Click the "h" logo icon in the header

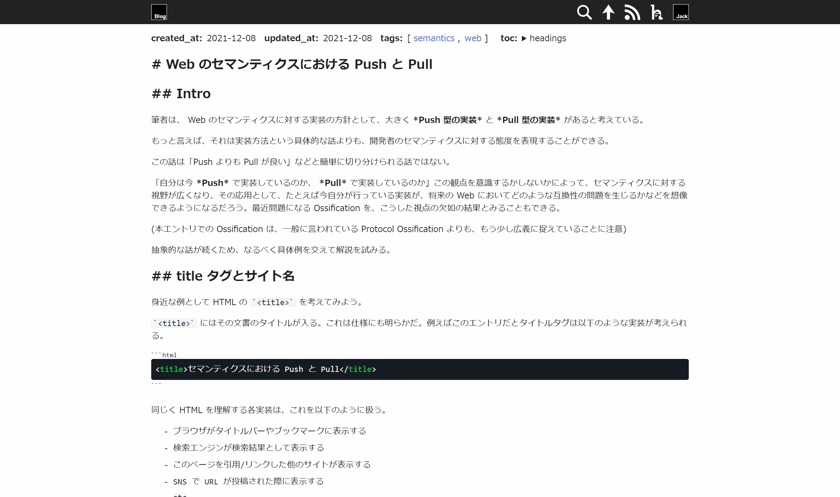click(656, 12)
